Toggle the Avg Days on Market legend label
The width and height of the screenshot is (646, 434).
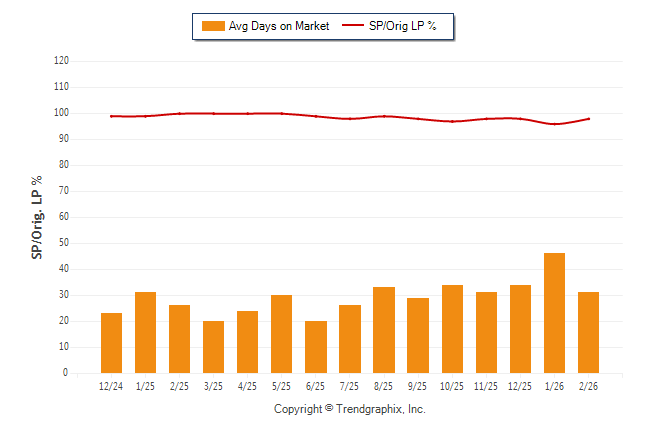(278, 26)
